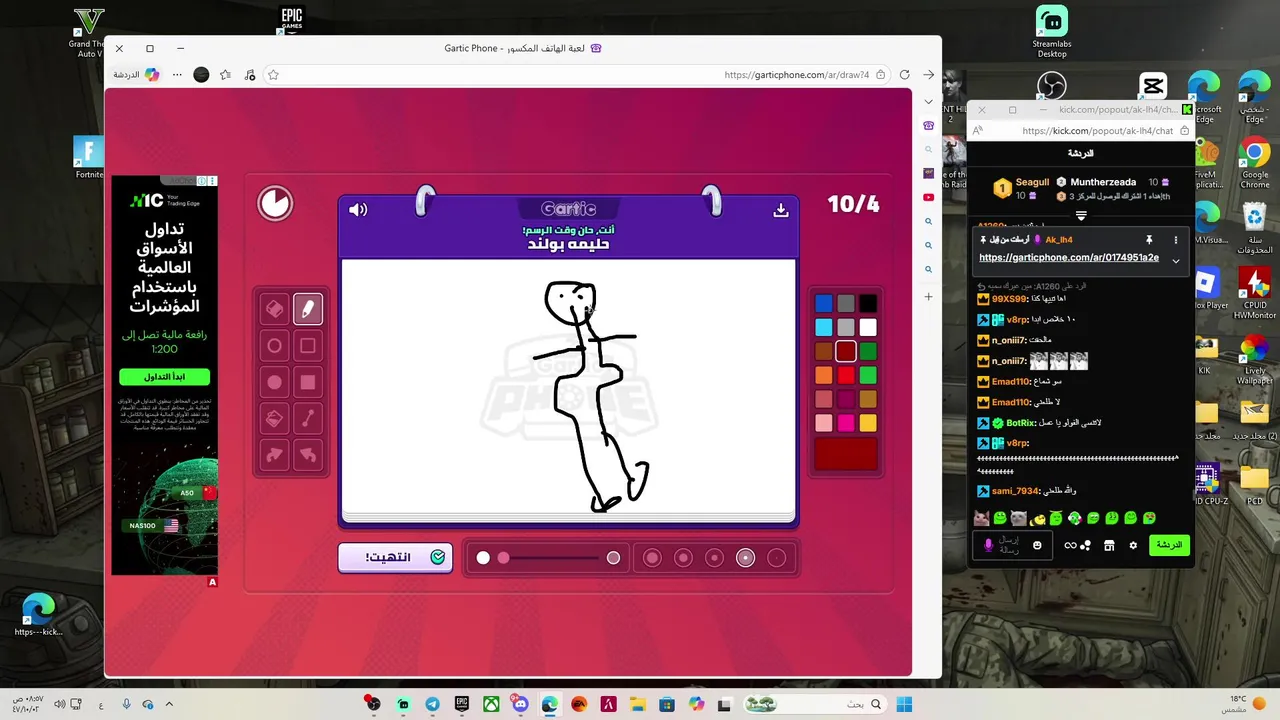This screenshot has width=1280, height=720.
Task: Undo the last drawing stroke
Action: pyautogui.click(x=308, y=455)
